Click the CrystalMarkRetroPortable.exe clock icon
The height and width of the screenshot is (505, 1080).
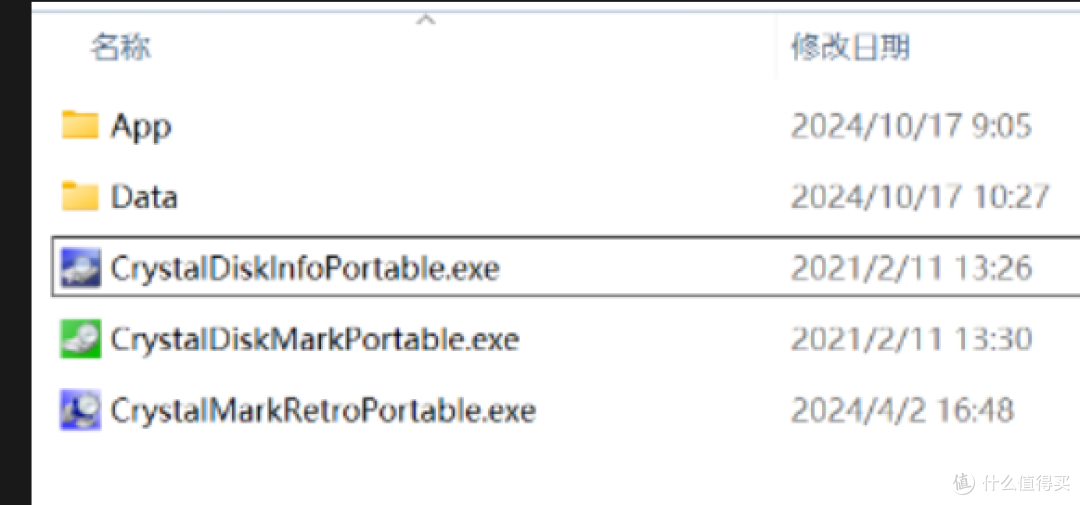81,410
